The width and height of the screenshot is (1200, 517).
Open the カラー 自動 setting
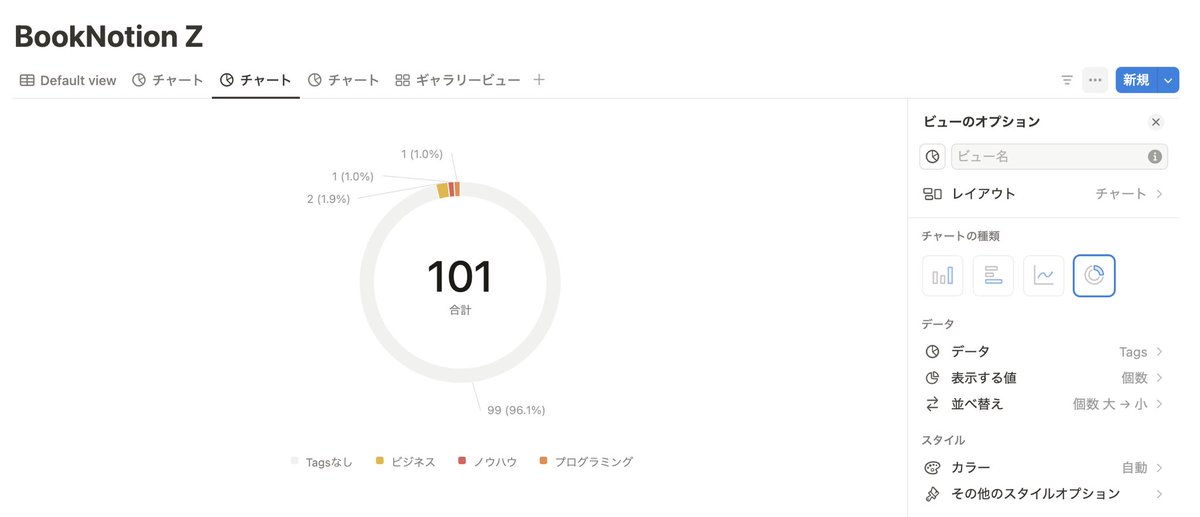click(1044, 468)
